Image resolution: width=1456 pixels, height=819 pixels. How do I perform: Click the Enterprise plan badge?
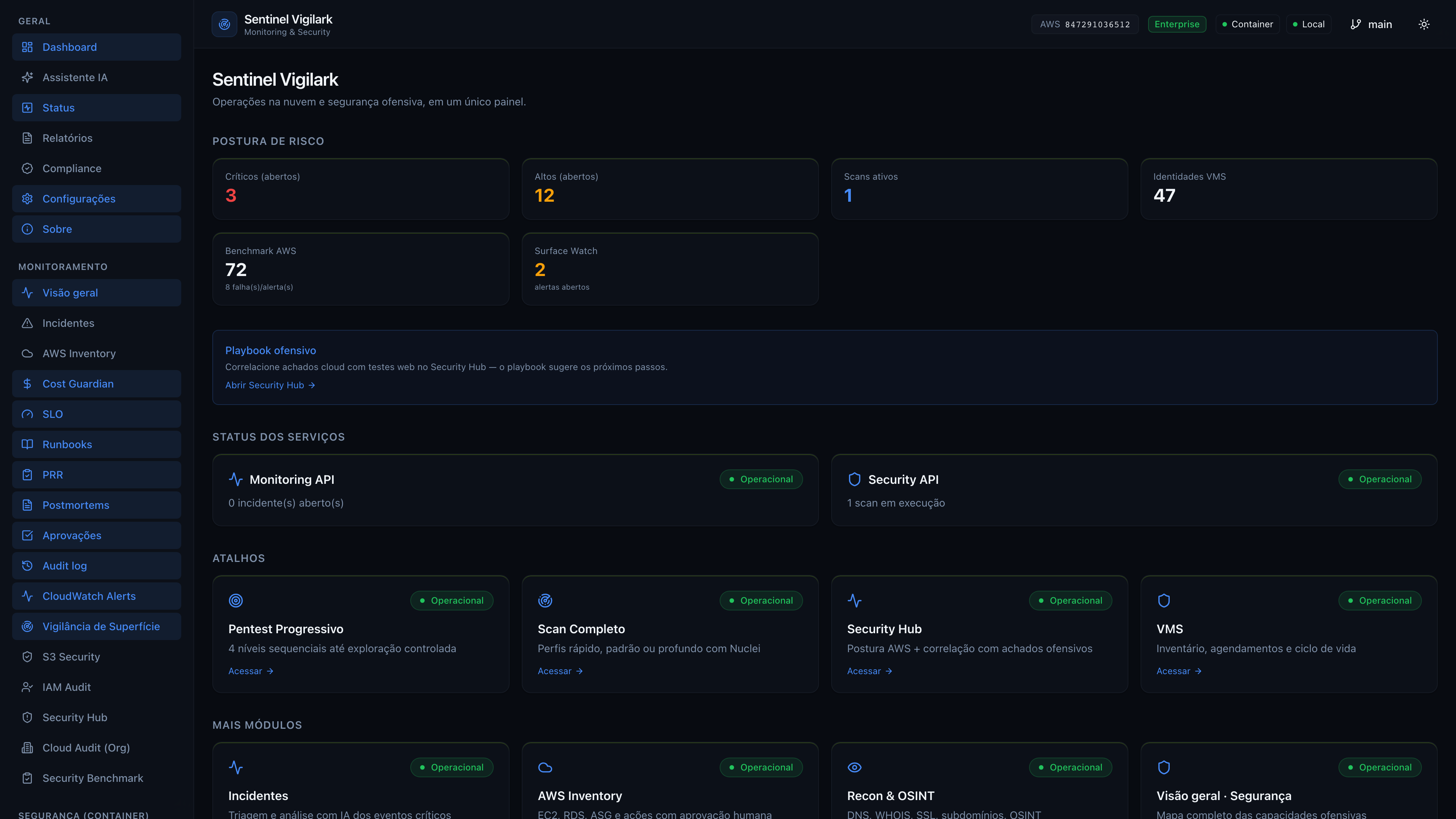pyautogui.click(x=1177, y=24)
